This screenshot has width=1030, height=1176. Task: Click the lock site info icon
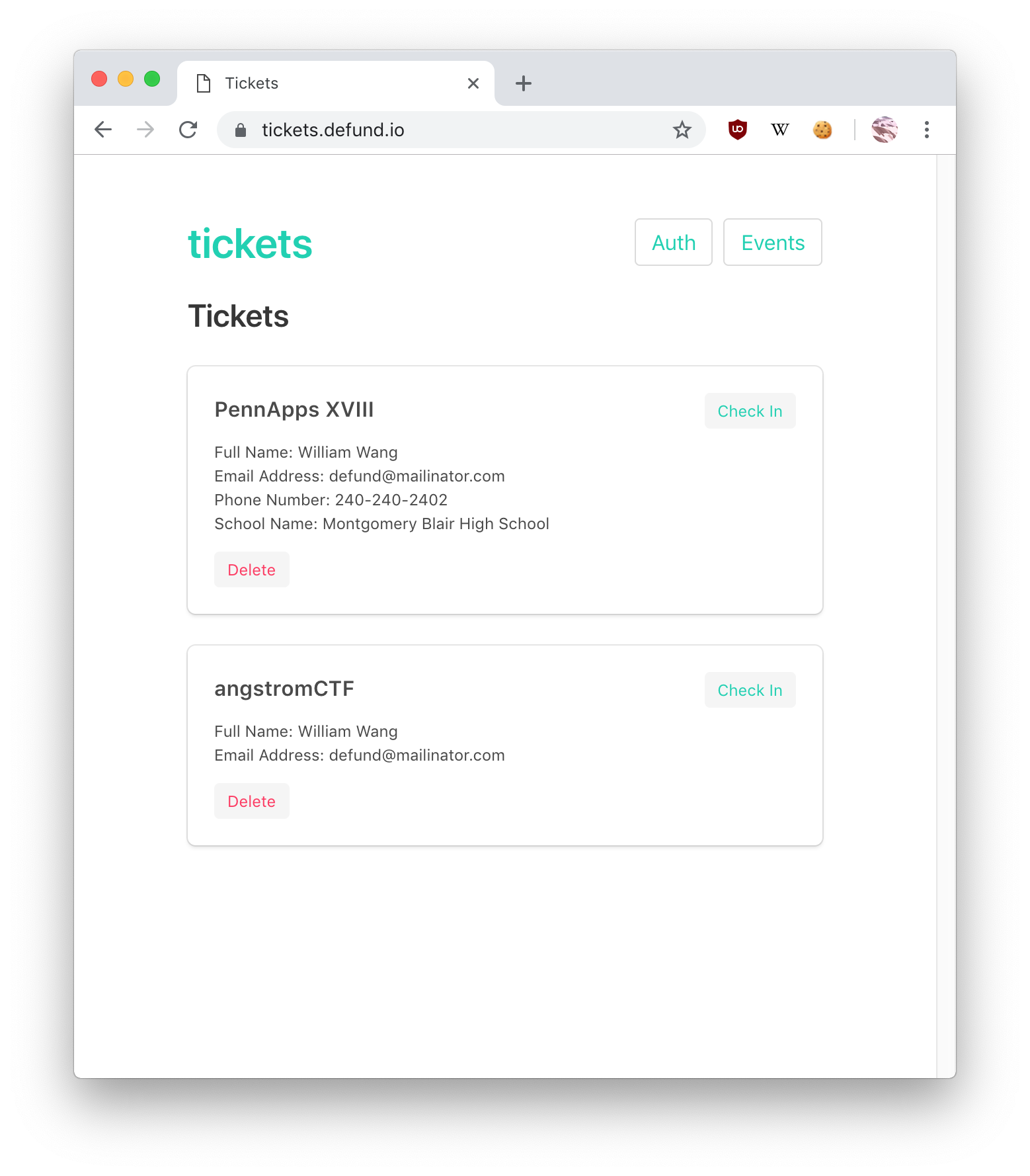click(x=241, y=130)
